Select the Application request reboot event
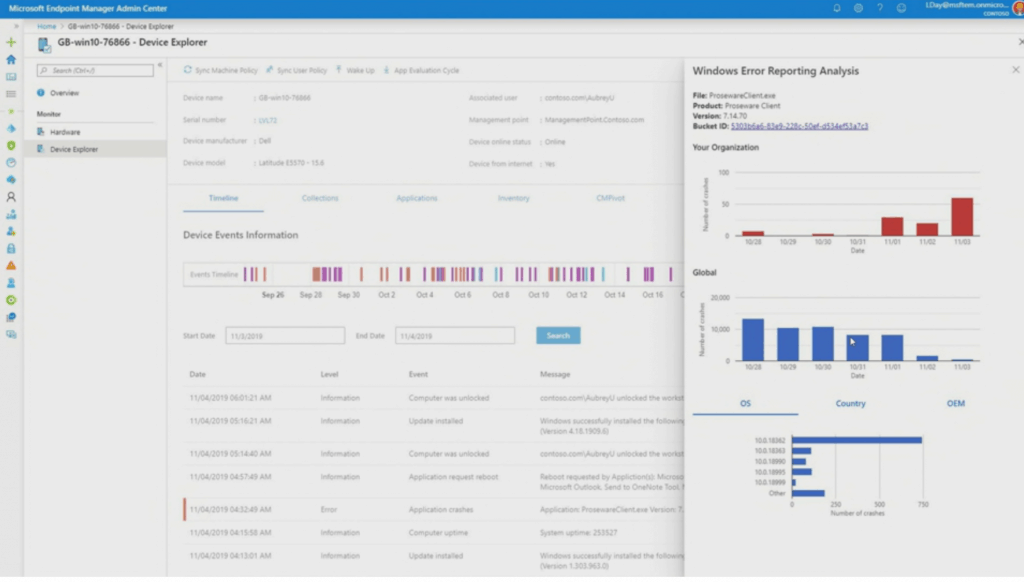The image size is (1024, 582). click(x=434, y=482)
